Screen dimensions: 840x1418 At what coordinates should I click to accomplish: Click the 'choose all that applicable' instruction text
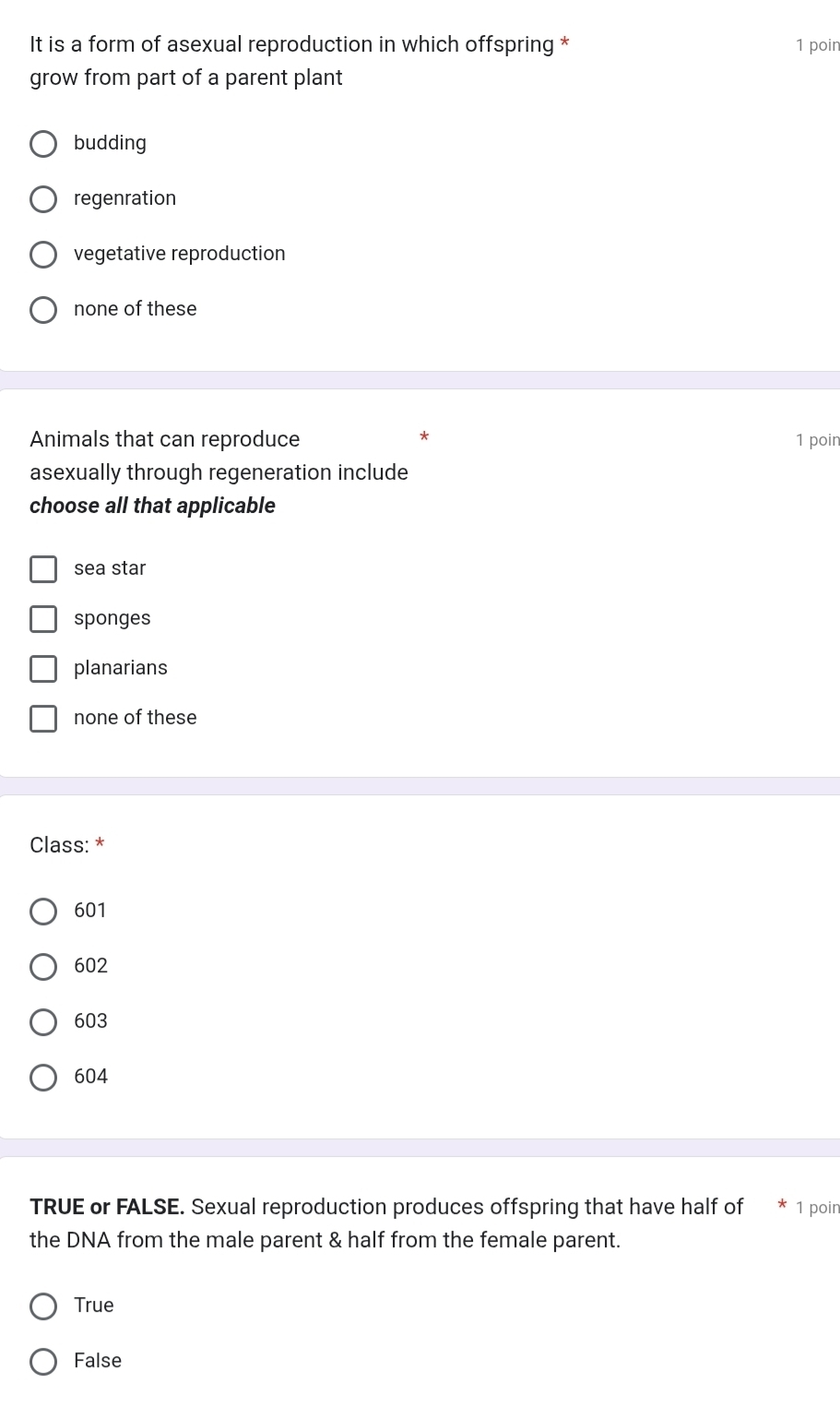[152, 506]
